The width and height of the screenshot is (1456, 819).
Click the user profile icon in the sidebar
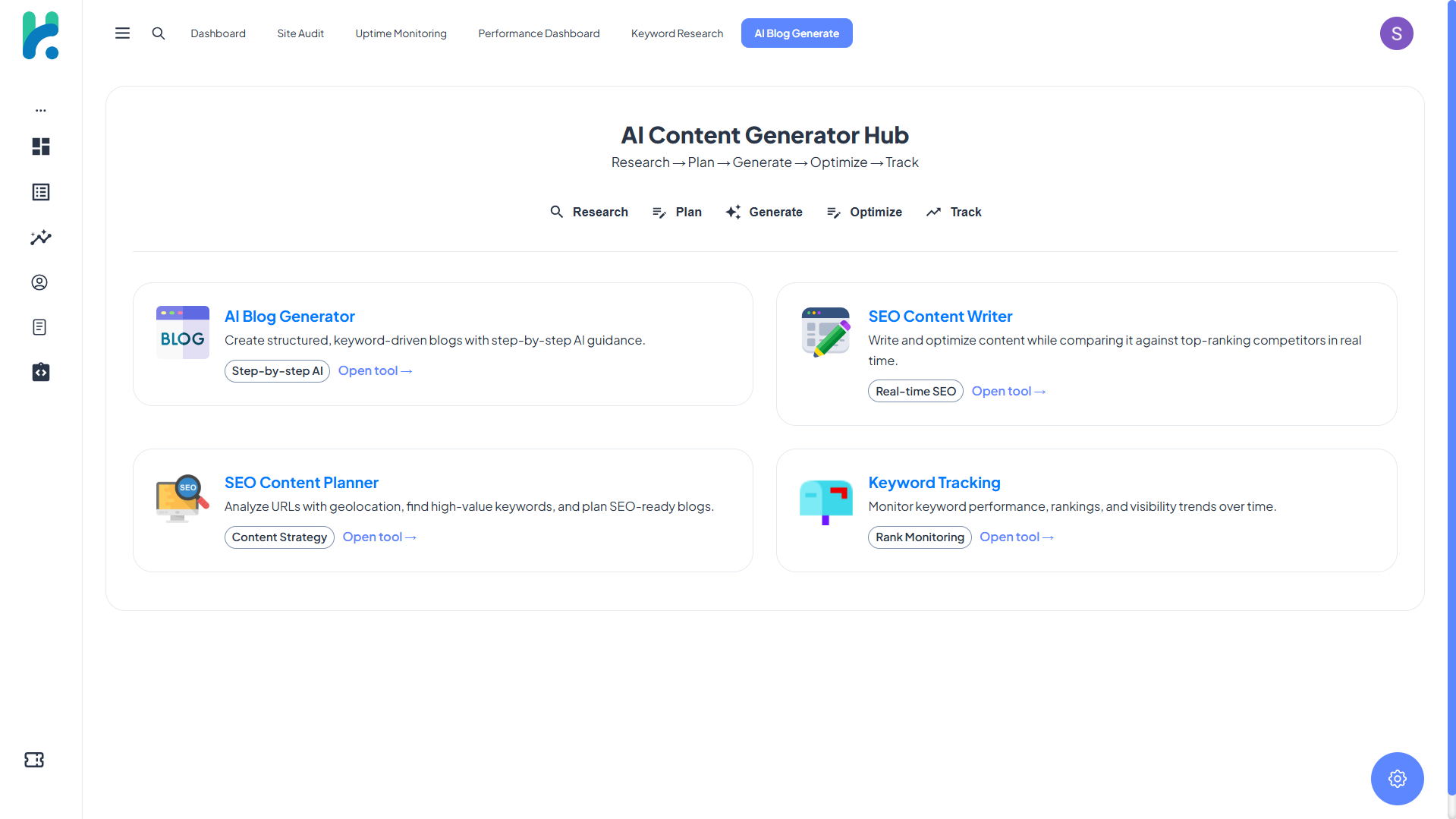tap(40, 282)
